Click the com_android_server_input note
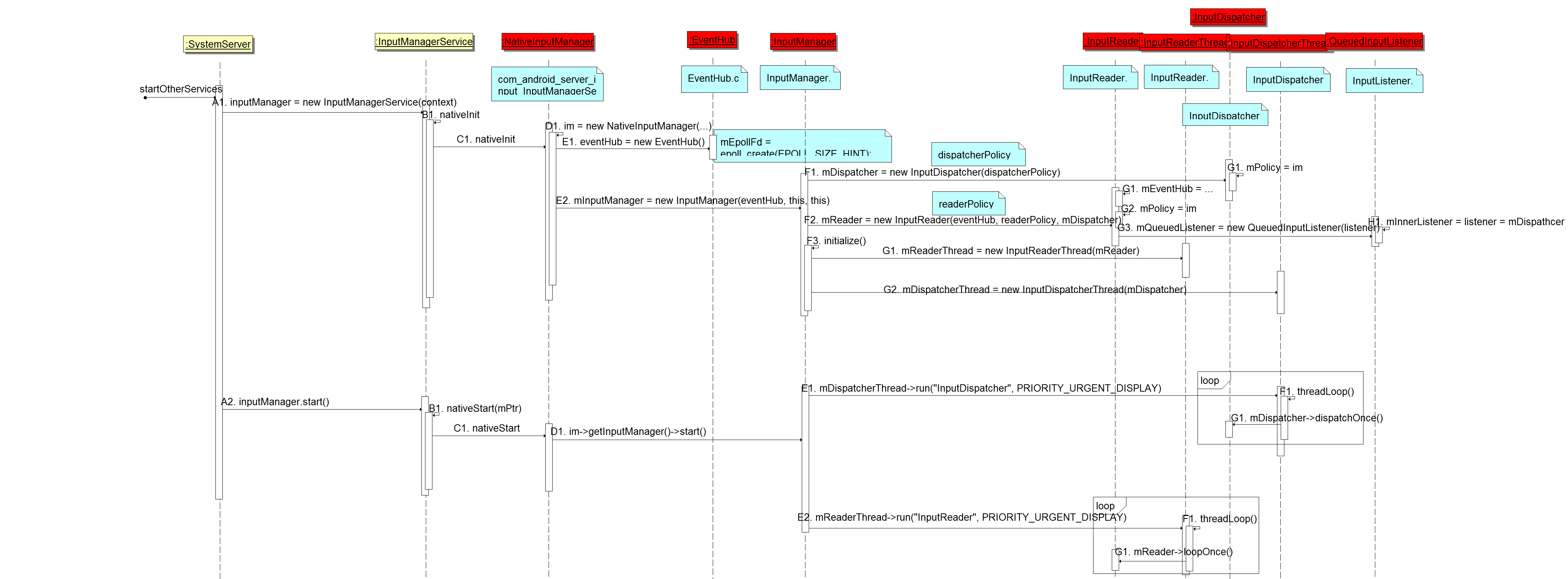The image size is (1568, 579). pyautogui.click(x=546, y=84)
